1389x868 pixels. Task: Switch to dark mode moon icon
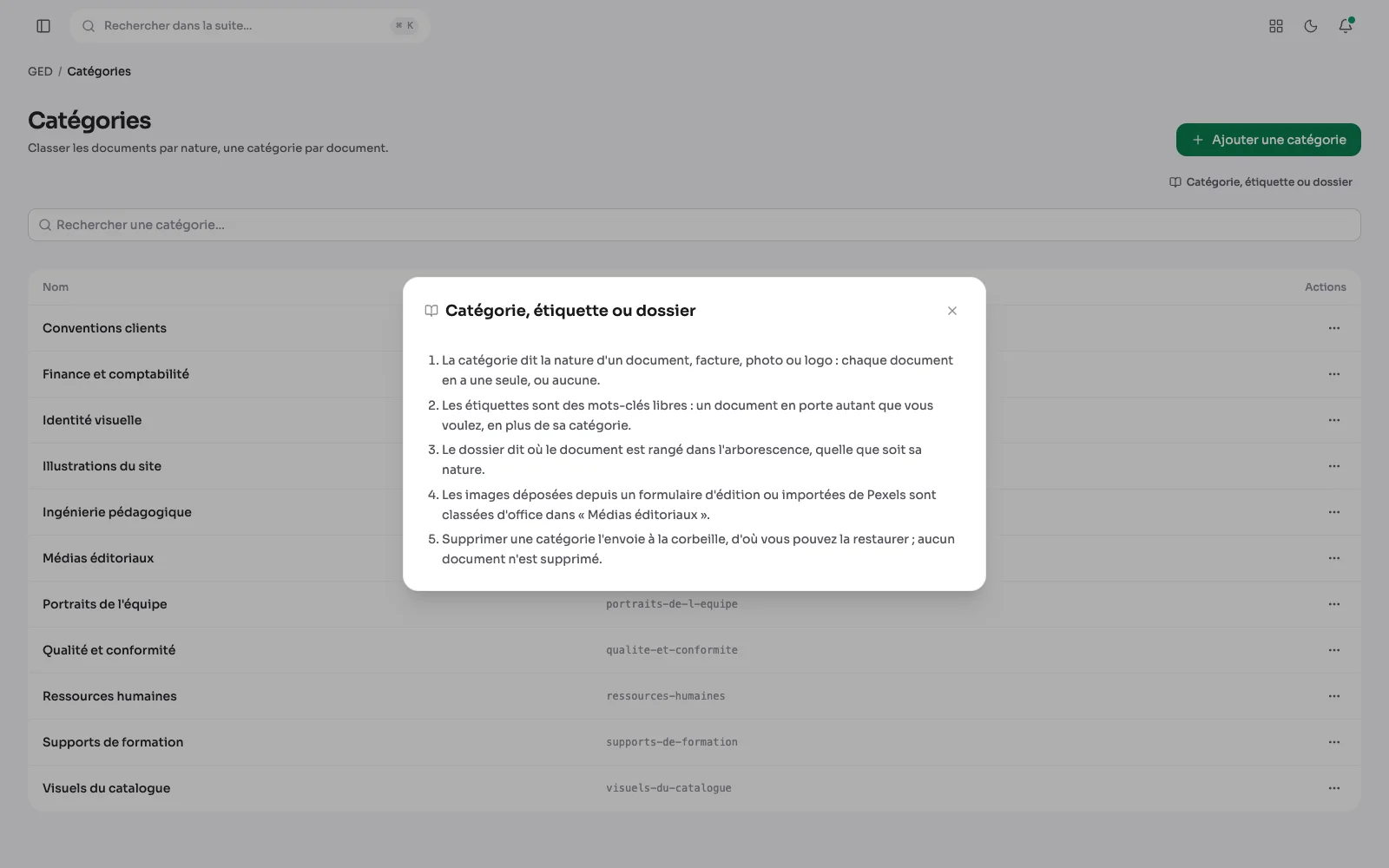(x=1311, y=26)
